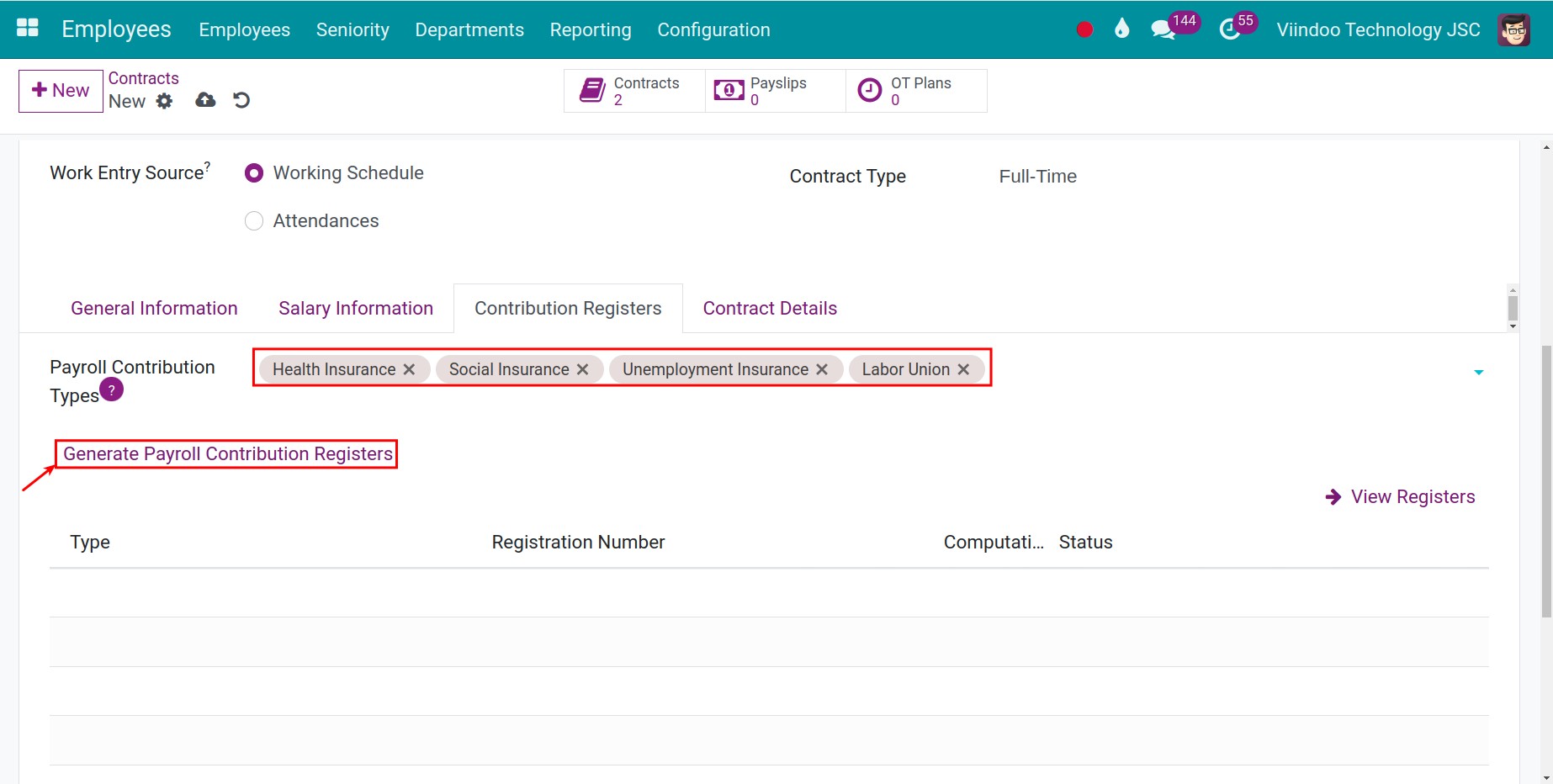Select Working Schedule radio option
The height and width of the screenshot is (784, 1553).
pyautogui.click(x=253, y=173)
